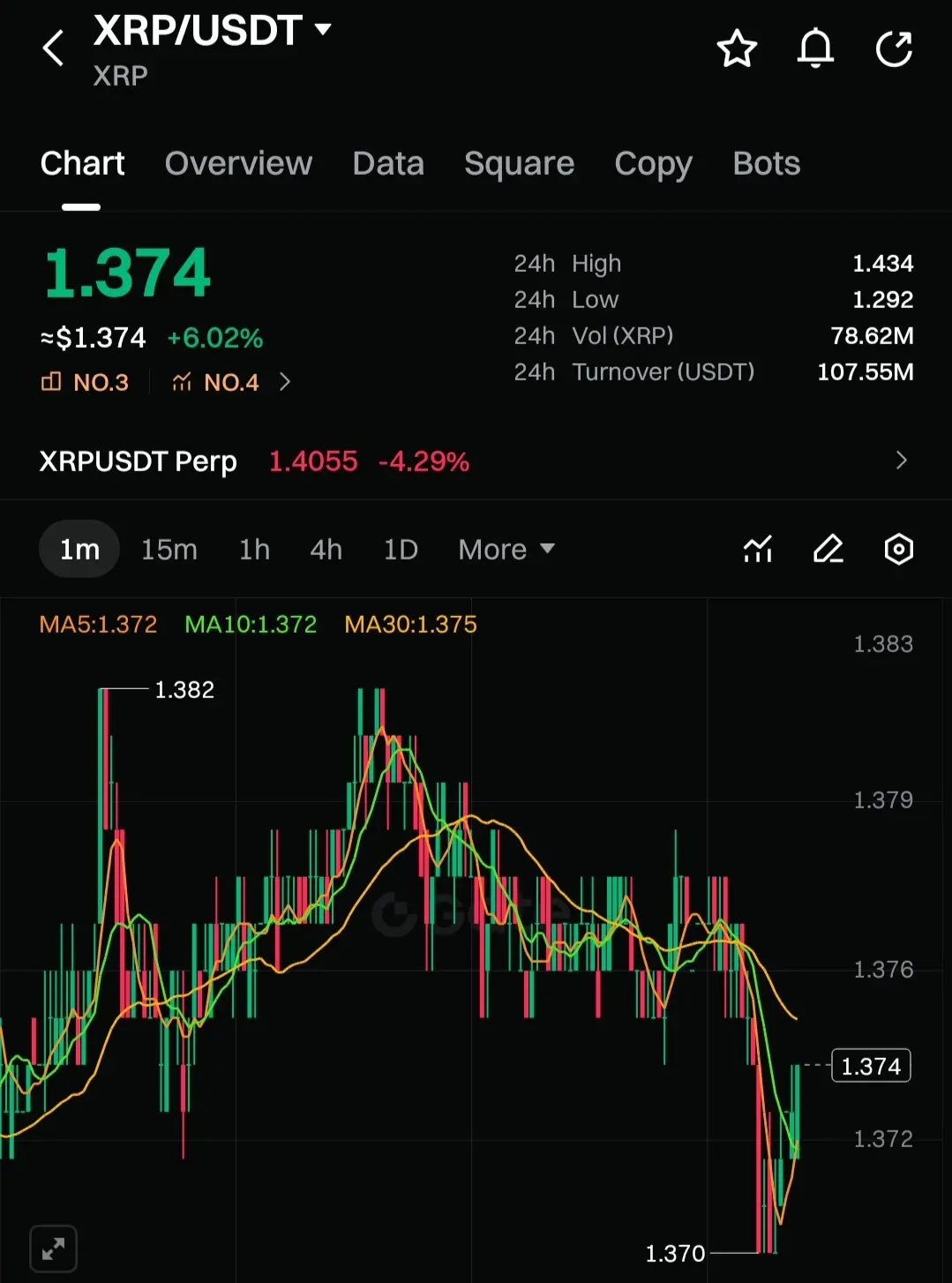The image size is (952, 1283).
Task: Tap the 1.374 current price marker
Action: coord(871,1066)
